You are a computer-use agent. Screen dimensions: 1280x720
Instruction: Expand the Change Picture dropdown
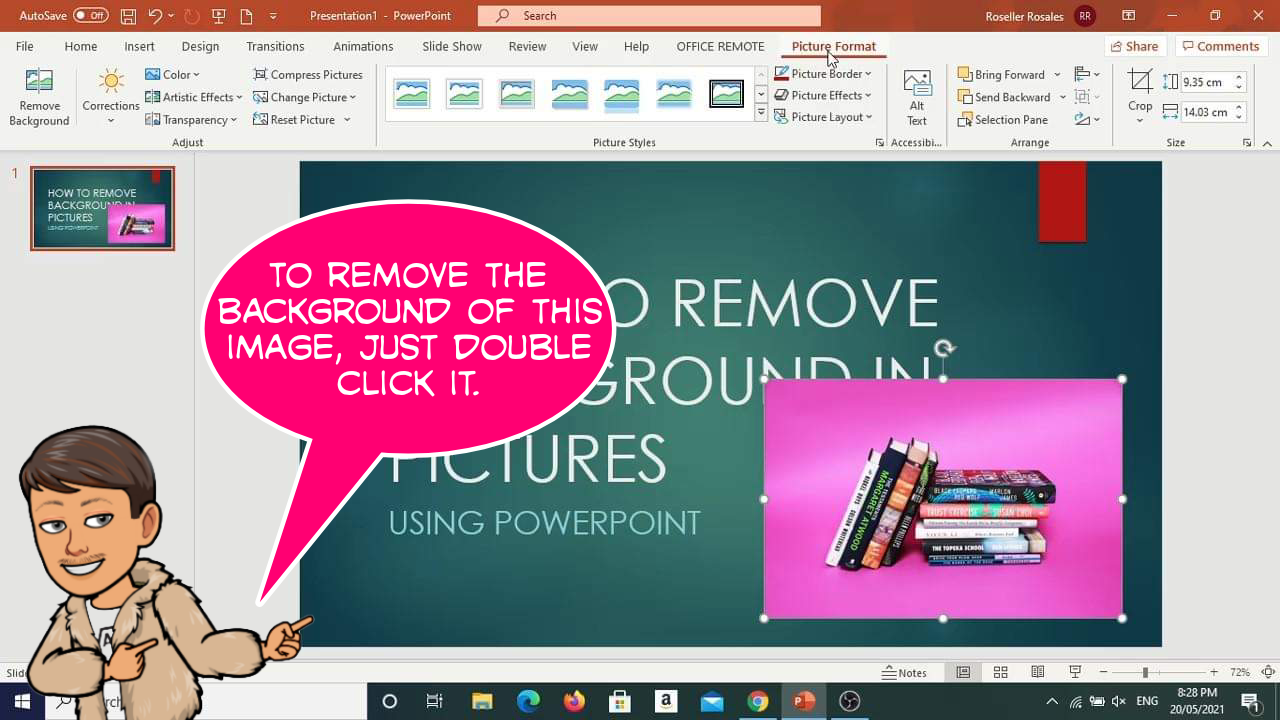coord(305,97)
